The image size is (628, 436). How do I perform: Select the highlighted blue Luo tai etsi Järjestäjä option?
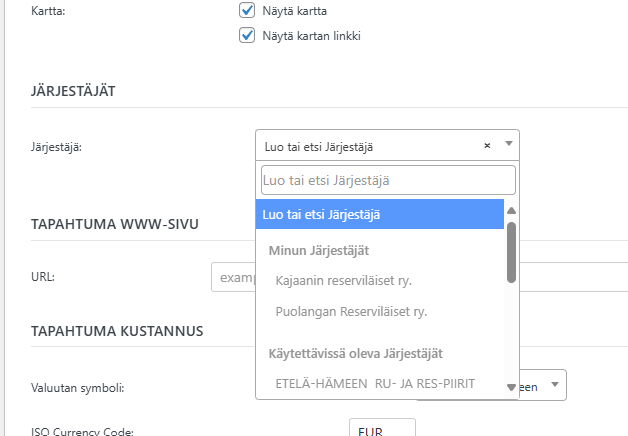(379, 214)
